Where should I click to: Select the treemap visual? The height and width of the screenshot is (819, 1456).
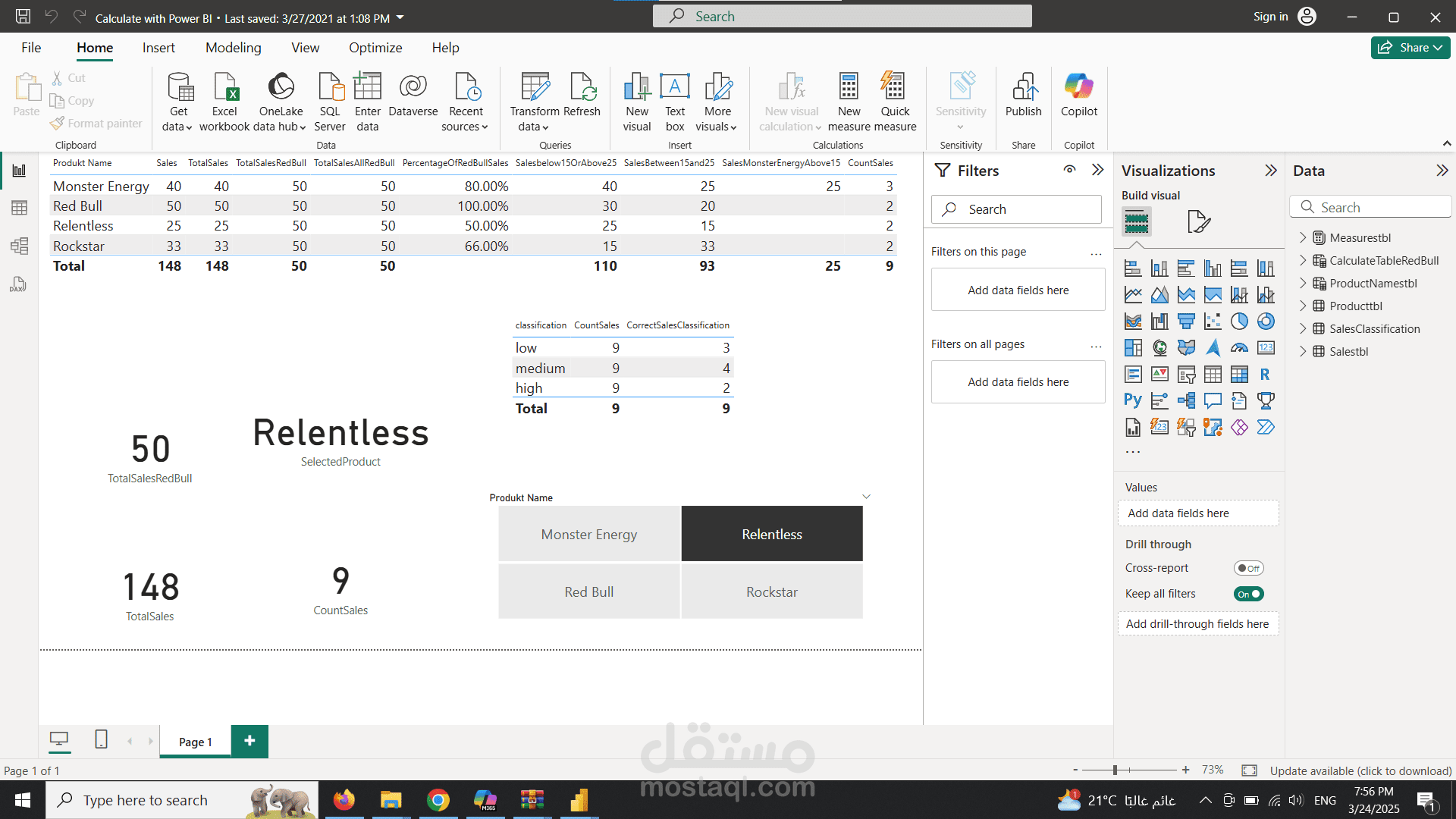pyautogui.click(x=1133, y=348)
